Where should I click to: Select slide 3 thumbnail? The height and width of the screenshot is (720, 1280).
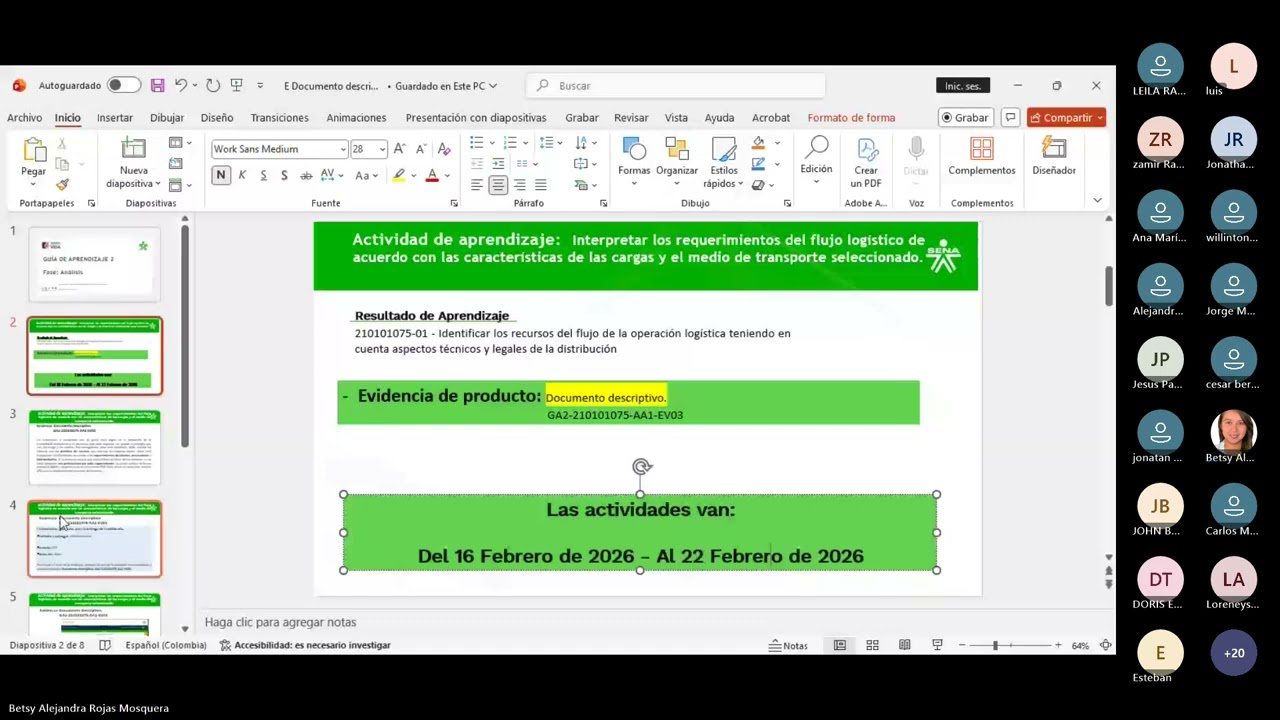tap(94, 447)
